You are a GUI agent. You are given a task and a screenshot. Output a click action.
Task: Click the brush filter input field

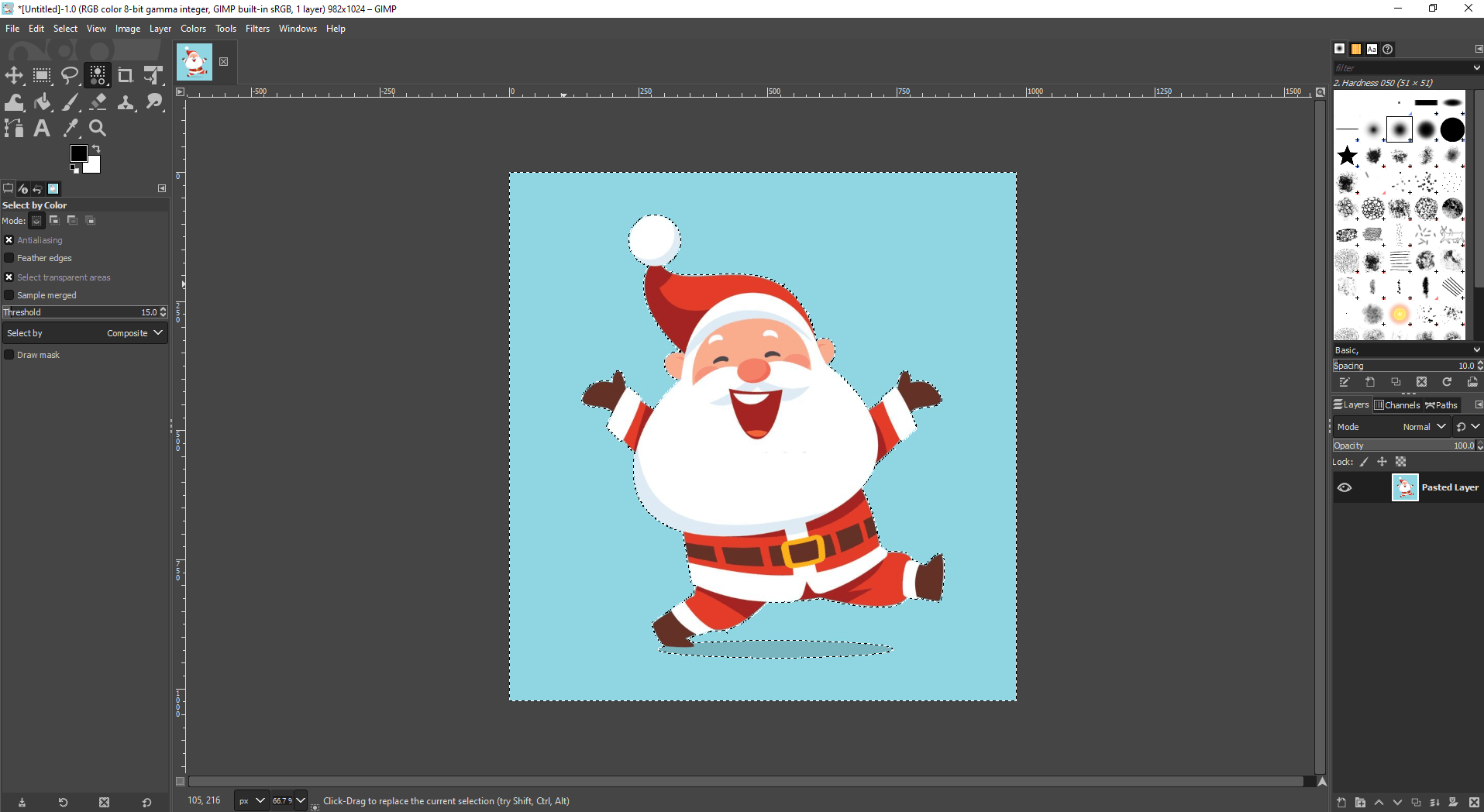click(x=1401, y=68)
